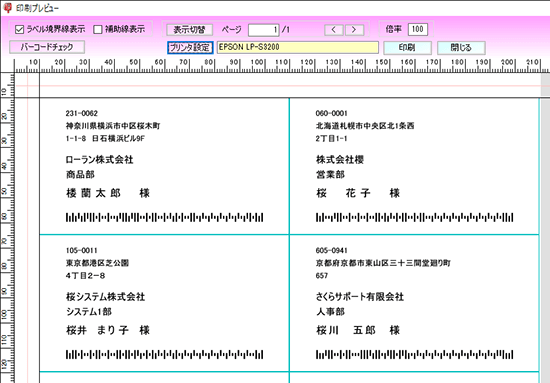Click address line 657
The image size is (550, 383).
322,276
